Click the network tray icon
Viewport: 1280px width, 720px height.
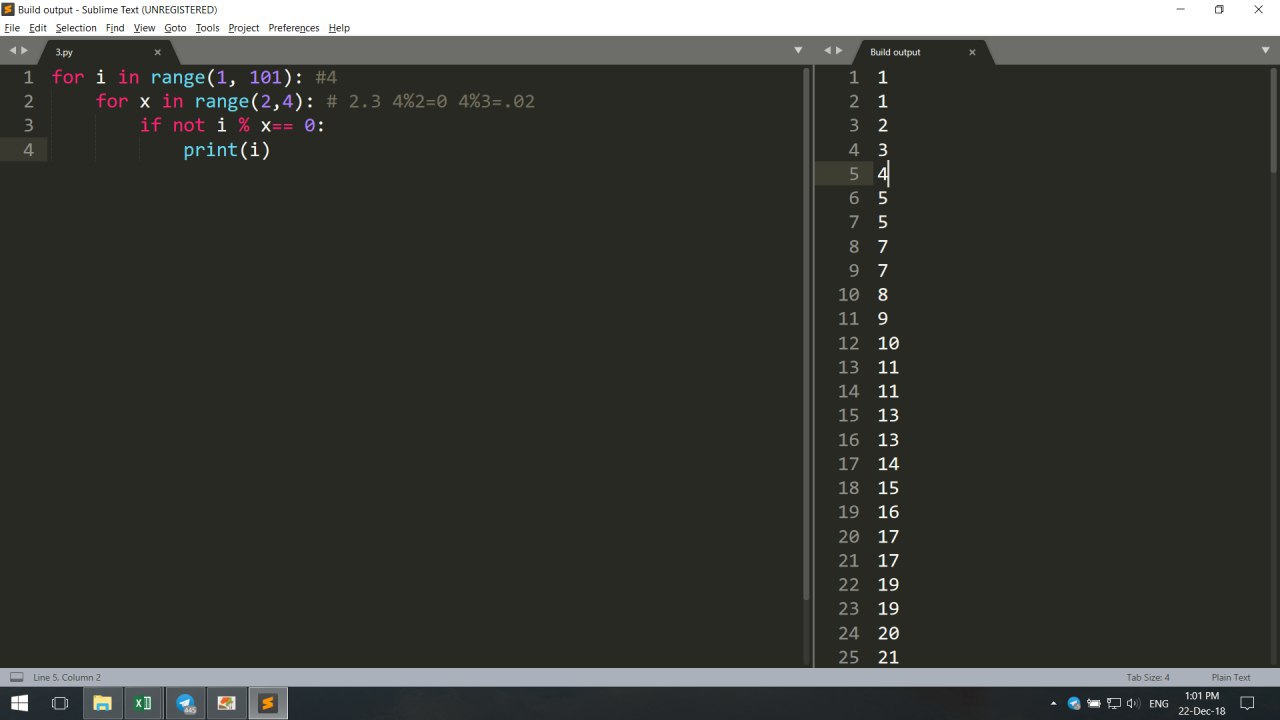coord(1114,704)
